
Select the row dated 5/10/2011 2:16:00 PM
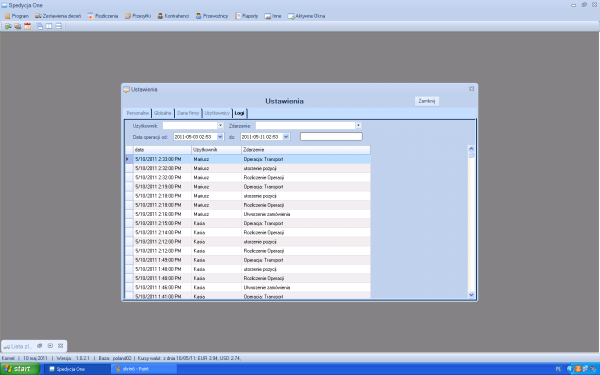point(248,214)
